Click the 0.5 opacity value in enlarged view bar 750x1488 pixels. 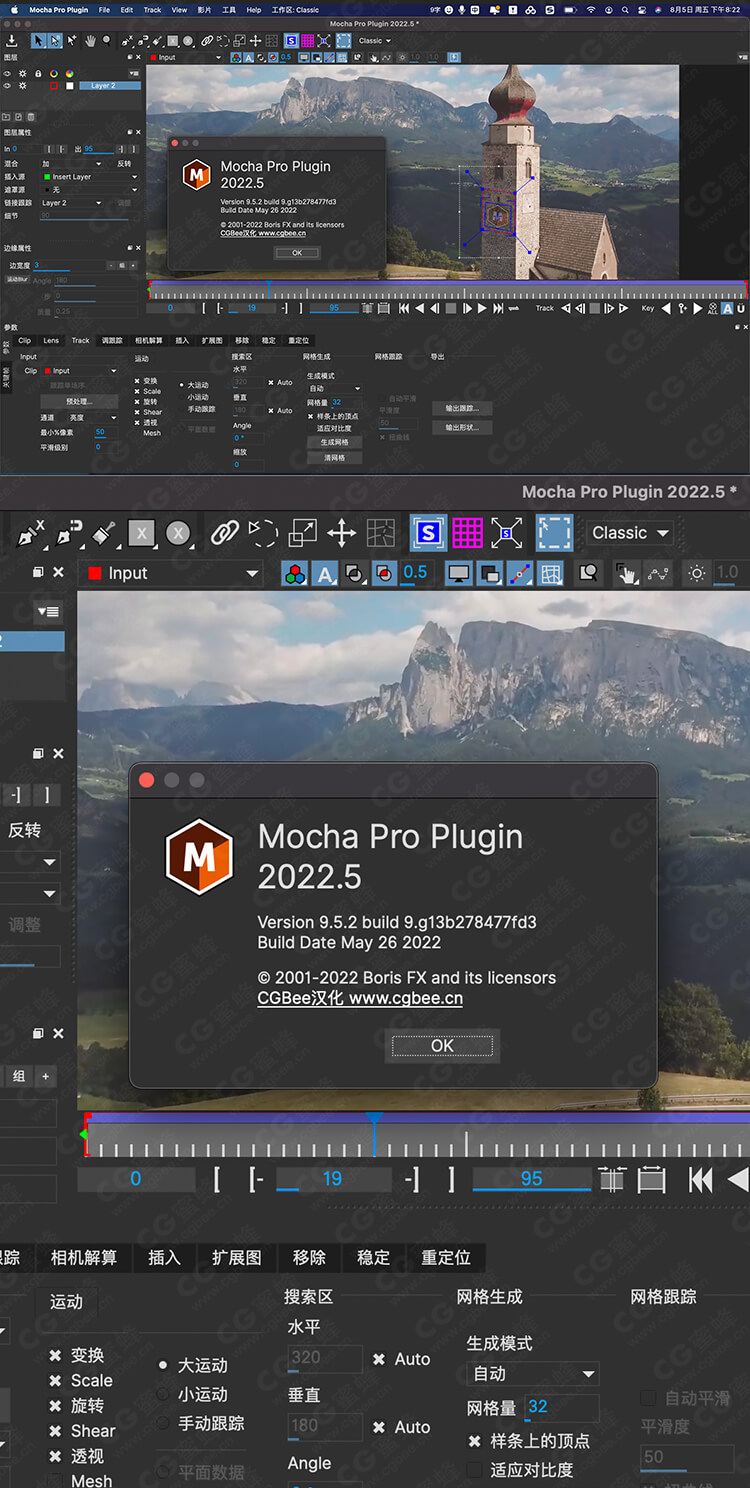click(414, 573)
